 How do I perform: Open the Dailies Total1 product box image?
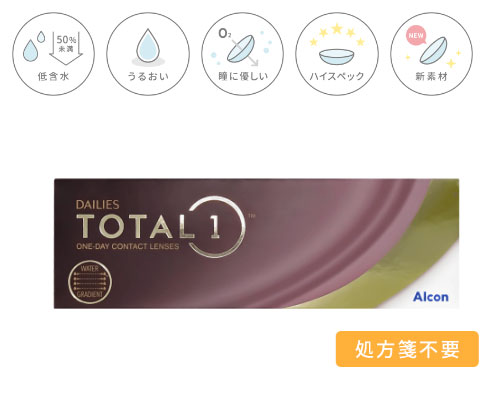click(256, 243)
